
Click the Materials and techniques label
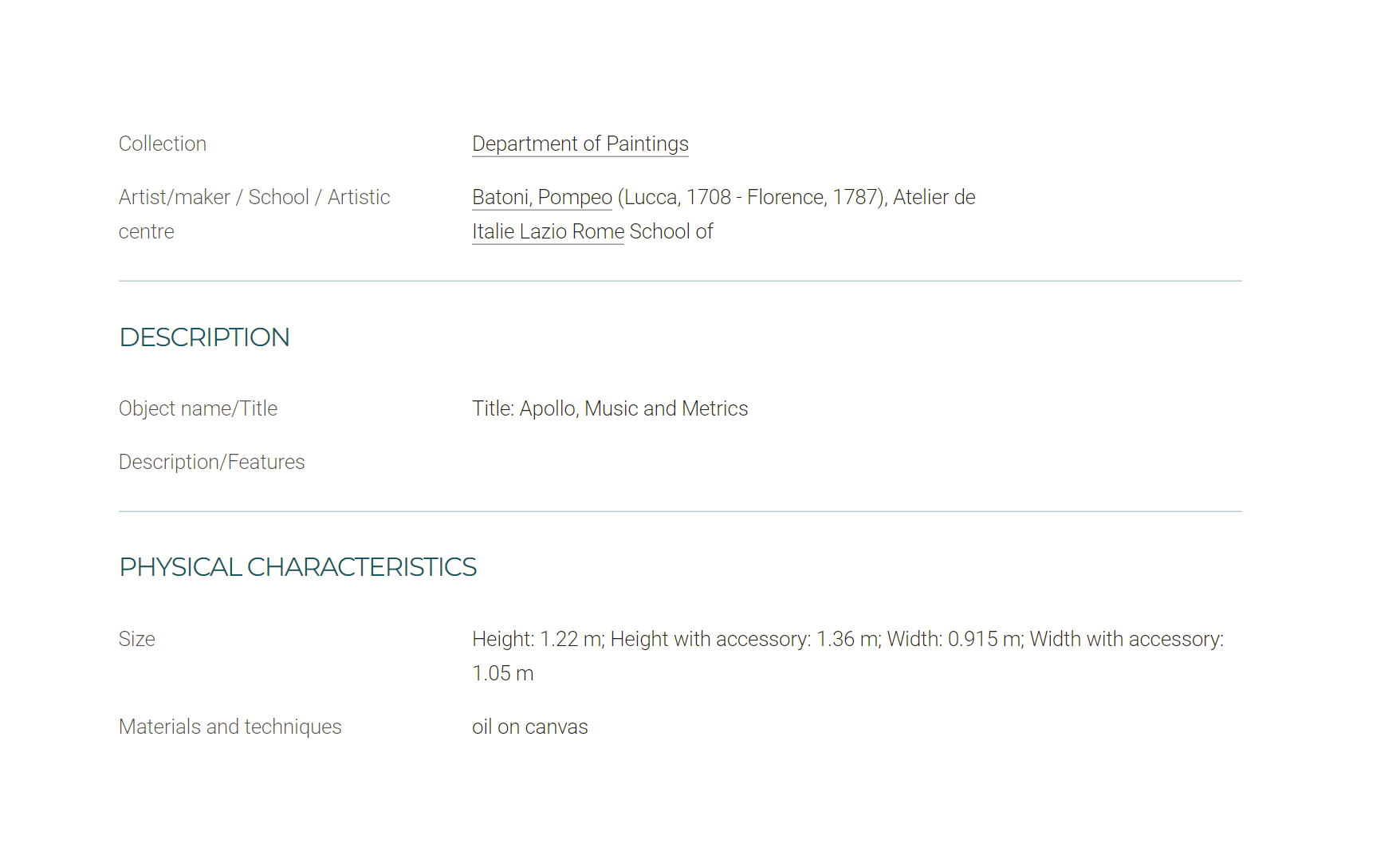230,727
